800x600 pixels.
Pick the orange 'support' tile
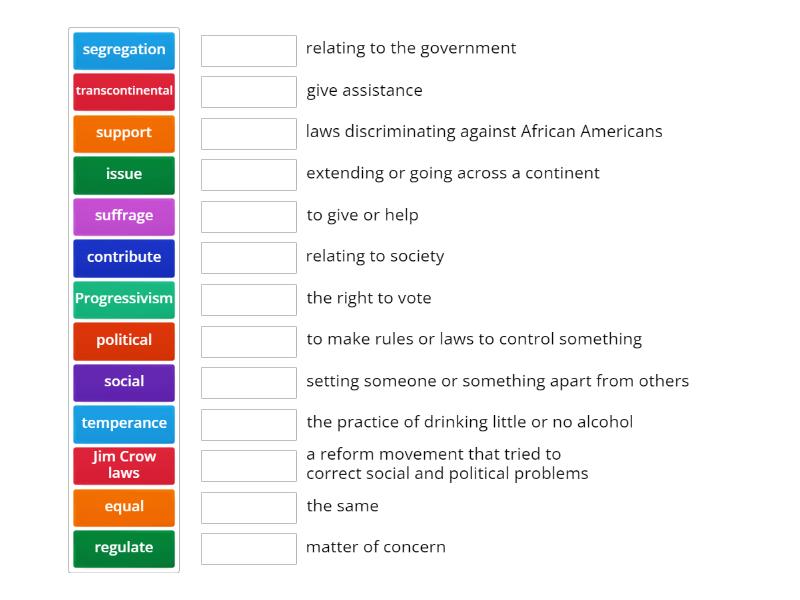124,133
